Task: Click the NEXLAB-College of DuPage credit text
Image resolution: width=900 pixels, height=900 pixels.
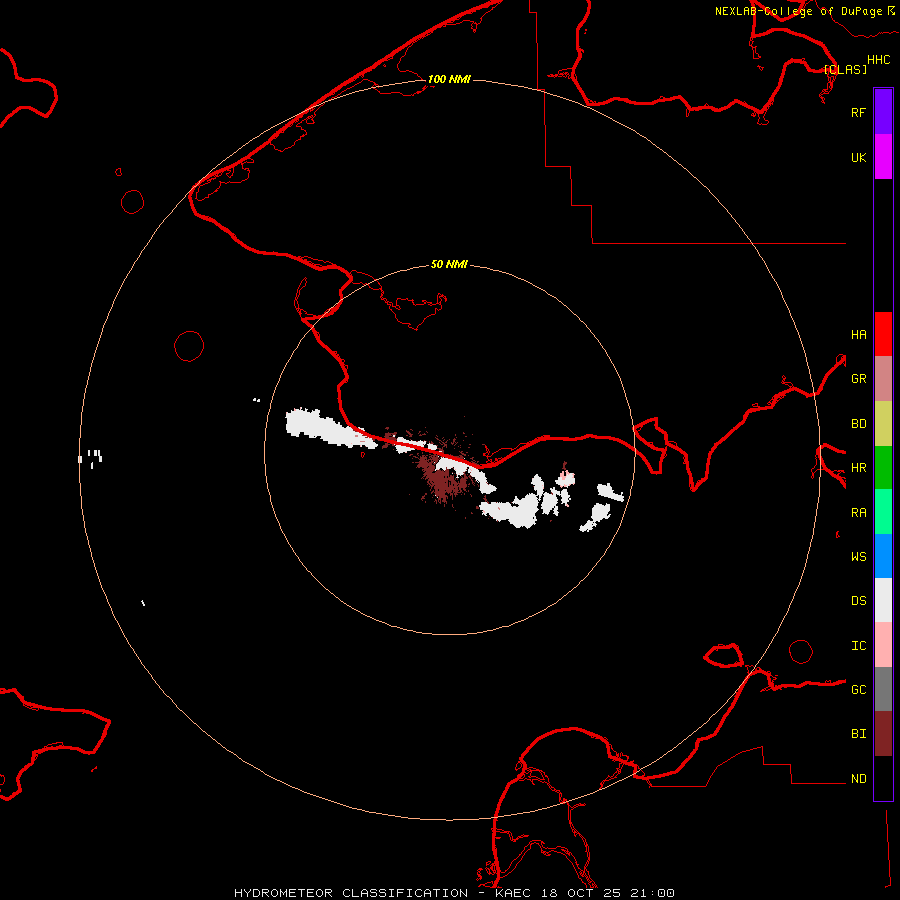Action: (x=799, y=11)
